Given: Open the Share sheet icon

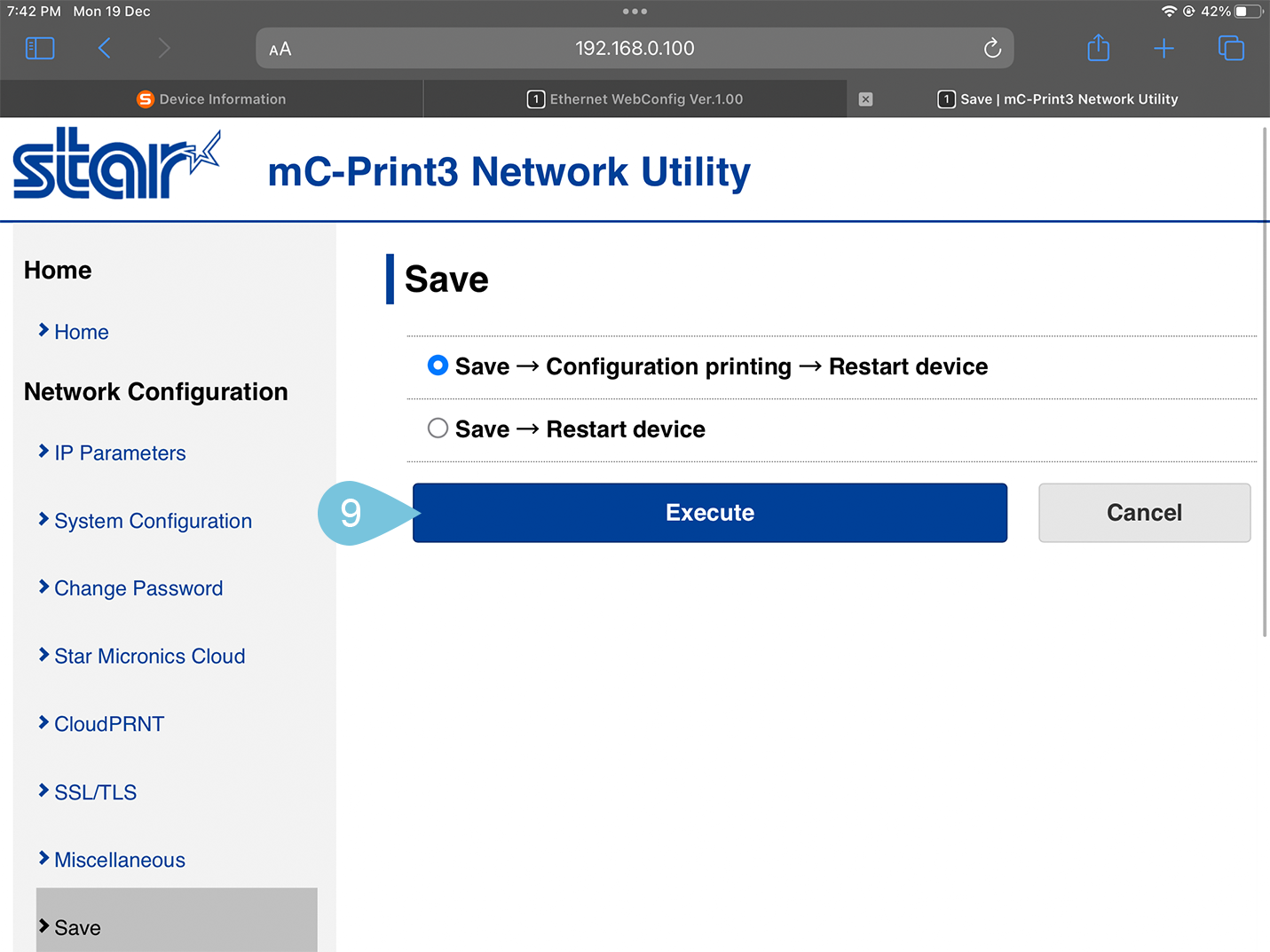Looking at the screenshot, I should coord(1098,48).
